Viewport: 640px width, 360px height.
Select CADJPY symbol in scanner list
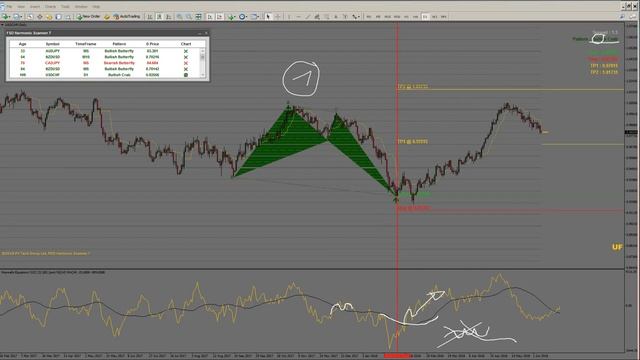tap(52, 63)
